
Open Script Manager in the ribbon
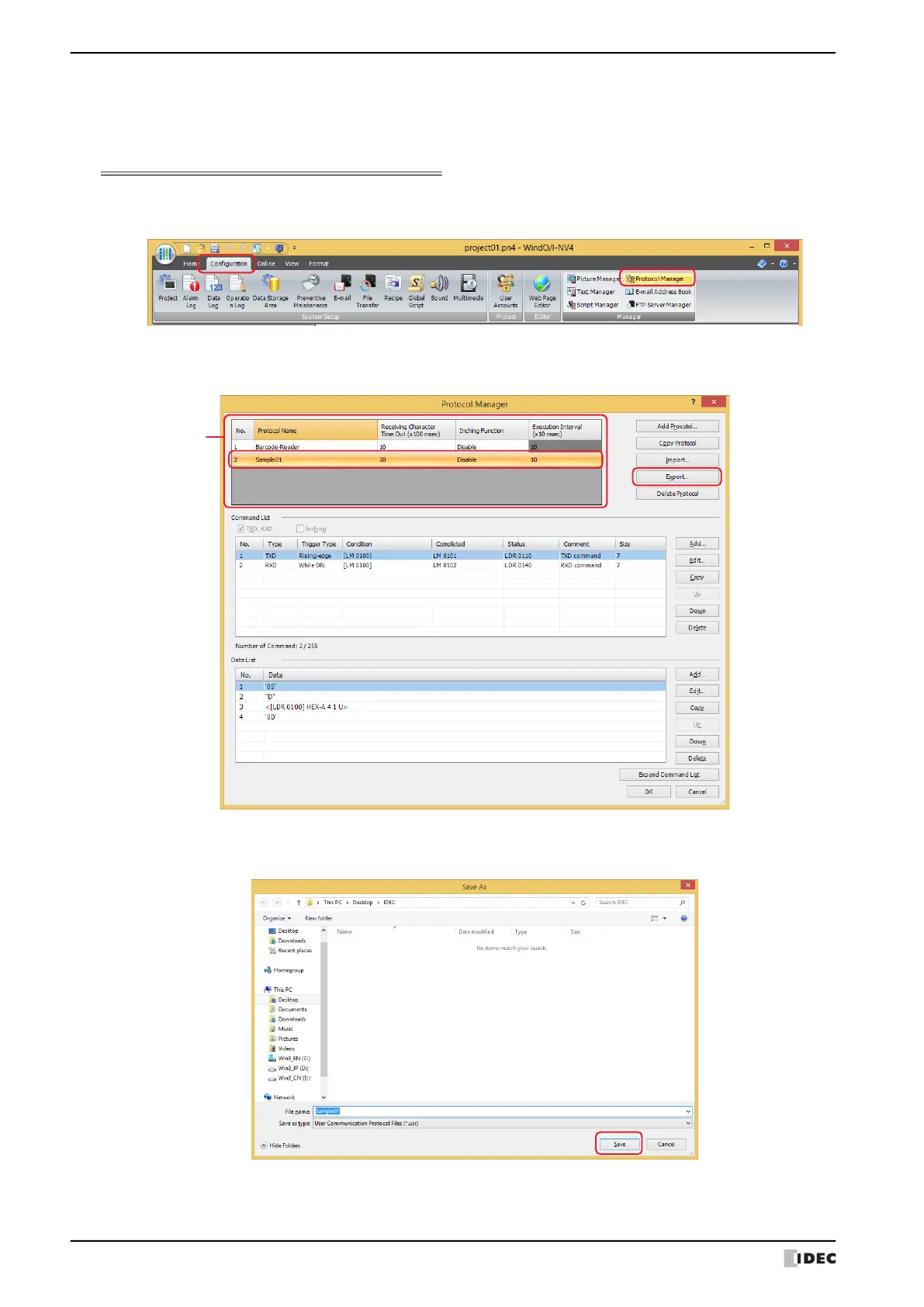click(593, 305)
